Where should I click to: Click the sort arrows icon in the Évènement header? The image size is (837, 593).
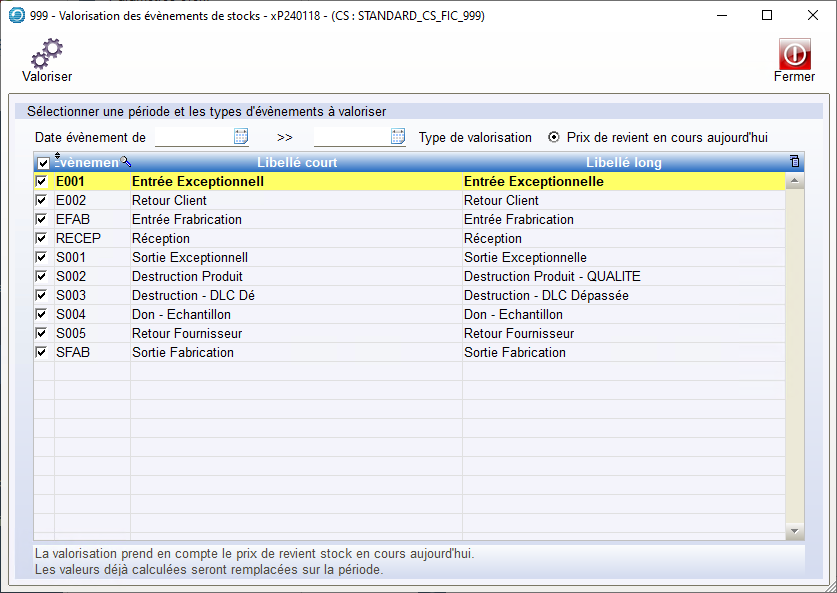57,158
